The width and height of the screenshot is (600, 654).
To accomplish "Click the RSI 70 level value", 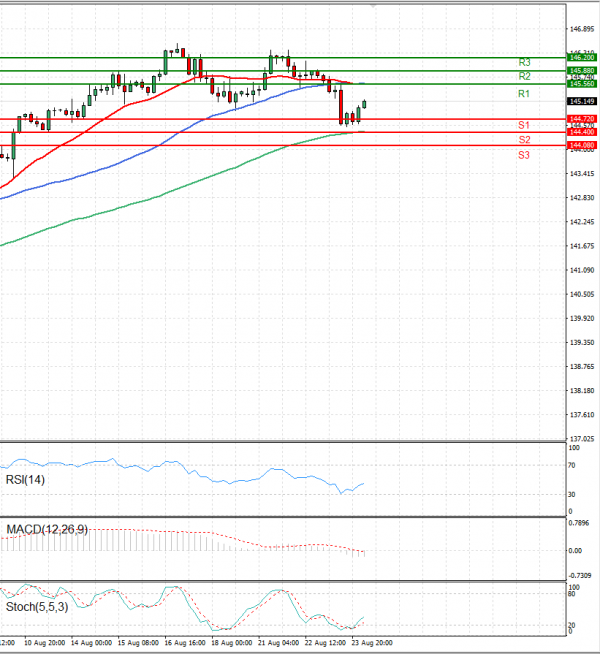I will tap(572, 465).
